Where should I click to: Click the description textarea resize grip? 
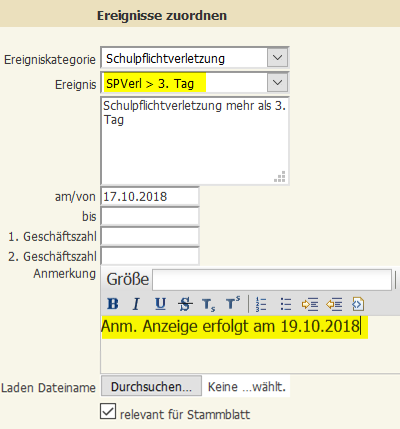tap(280, 177)
